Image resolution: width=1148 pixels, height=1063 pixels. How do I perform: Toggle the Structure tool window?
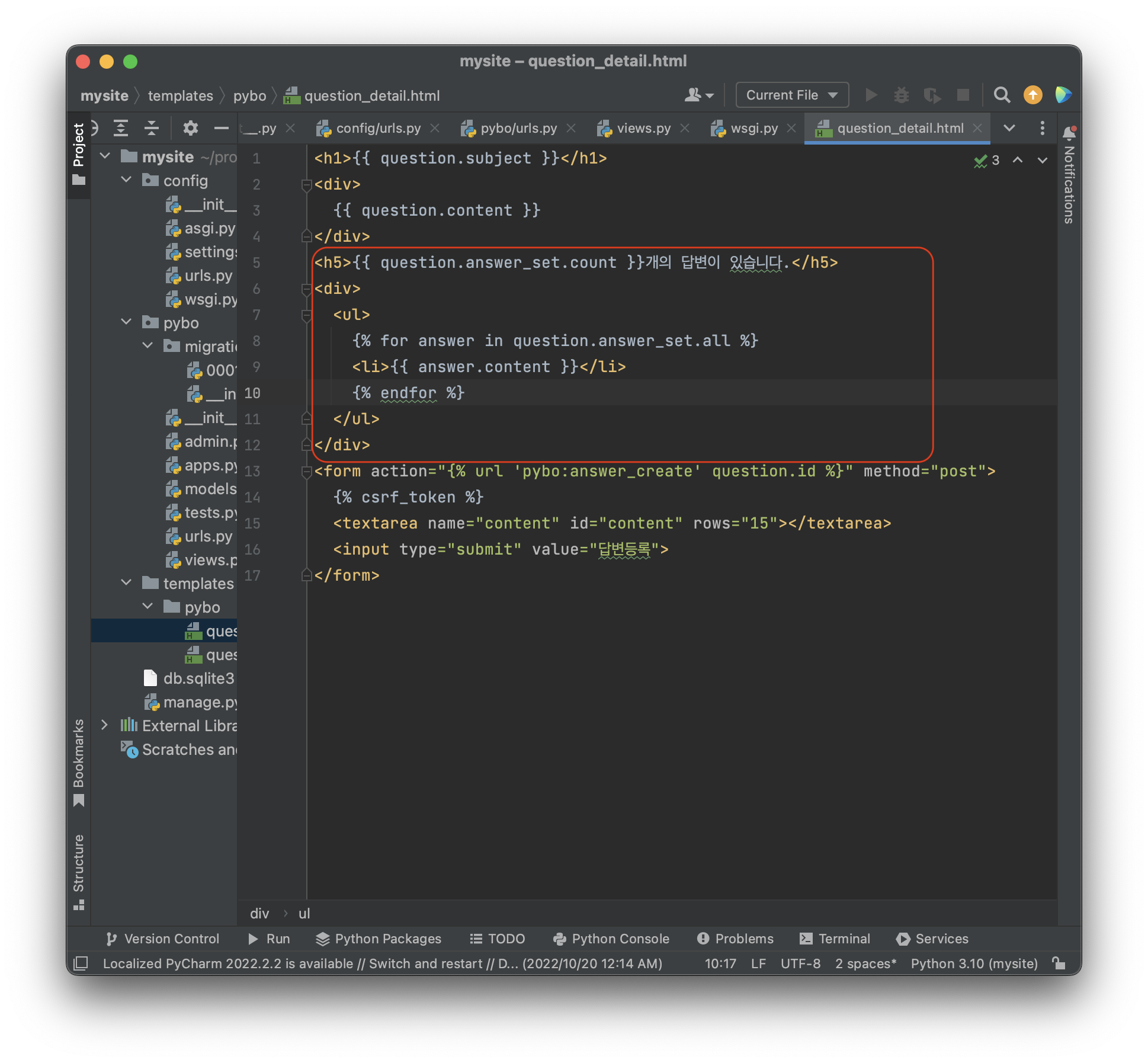point(79,870)
